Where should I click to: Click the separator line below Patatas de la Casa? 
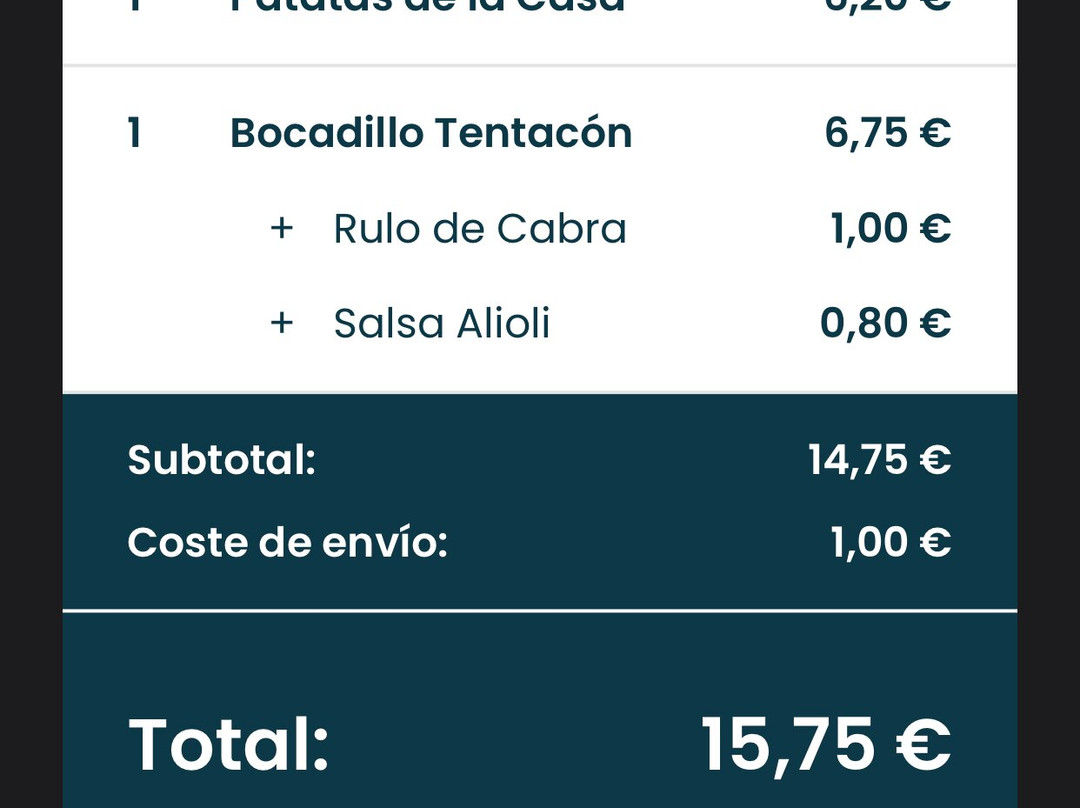click(x=540, y=66)
